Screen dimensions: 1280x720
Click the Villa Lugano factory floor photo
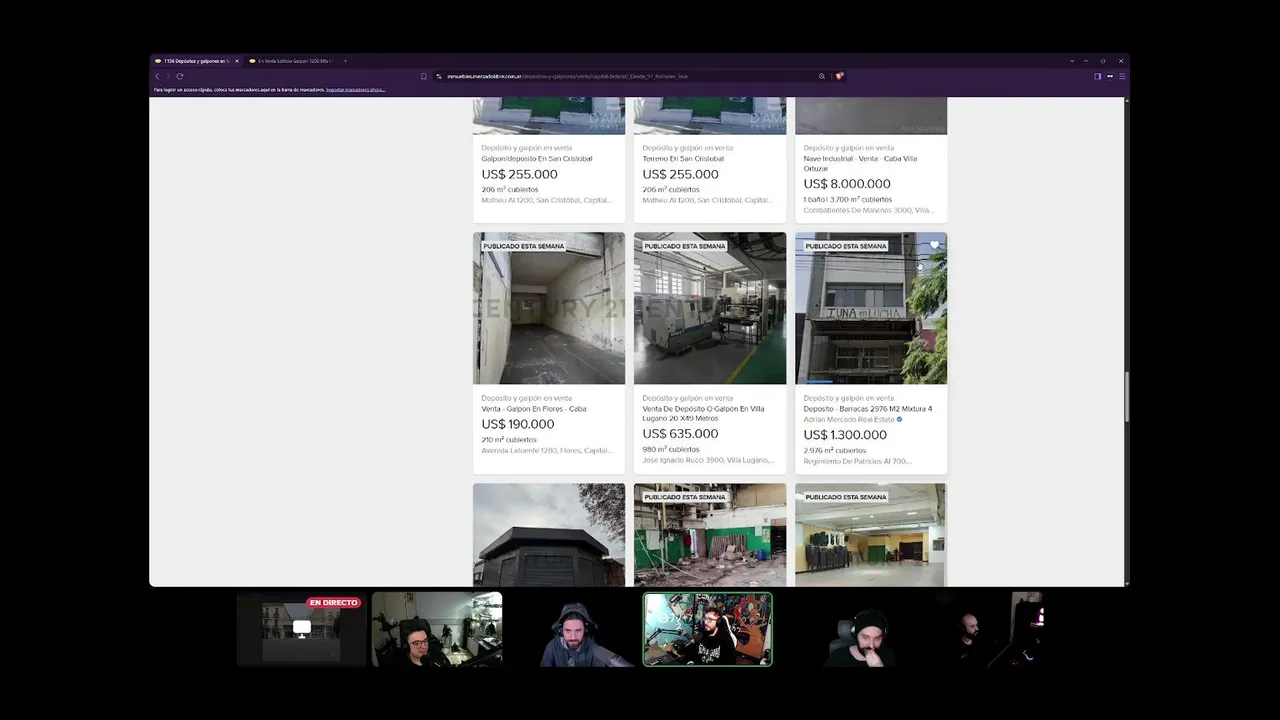(710, 308)
